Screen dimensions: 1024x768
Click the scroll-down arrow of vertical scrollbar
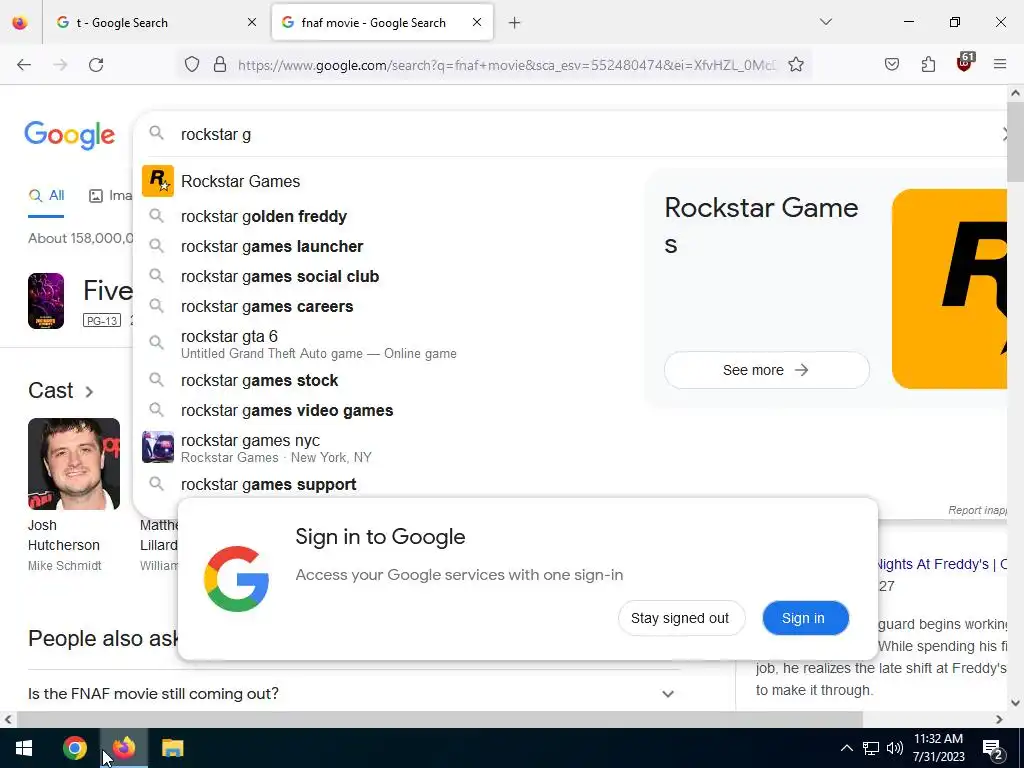(1015, 703)
